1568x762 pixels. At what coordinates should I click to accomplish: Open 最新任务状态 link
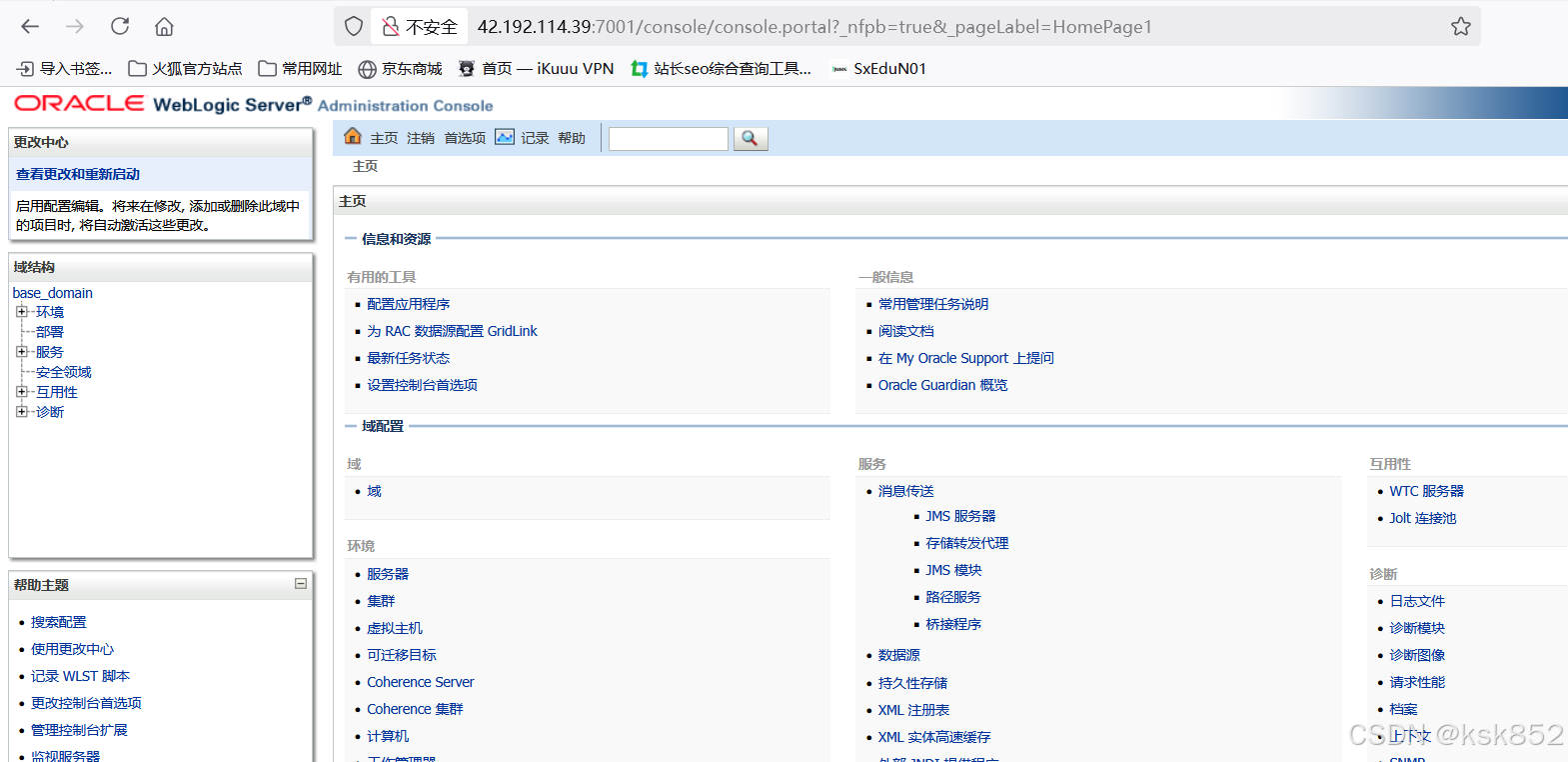pyautogui.click(x=409, y=358)
